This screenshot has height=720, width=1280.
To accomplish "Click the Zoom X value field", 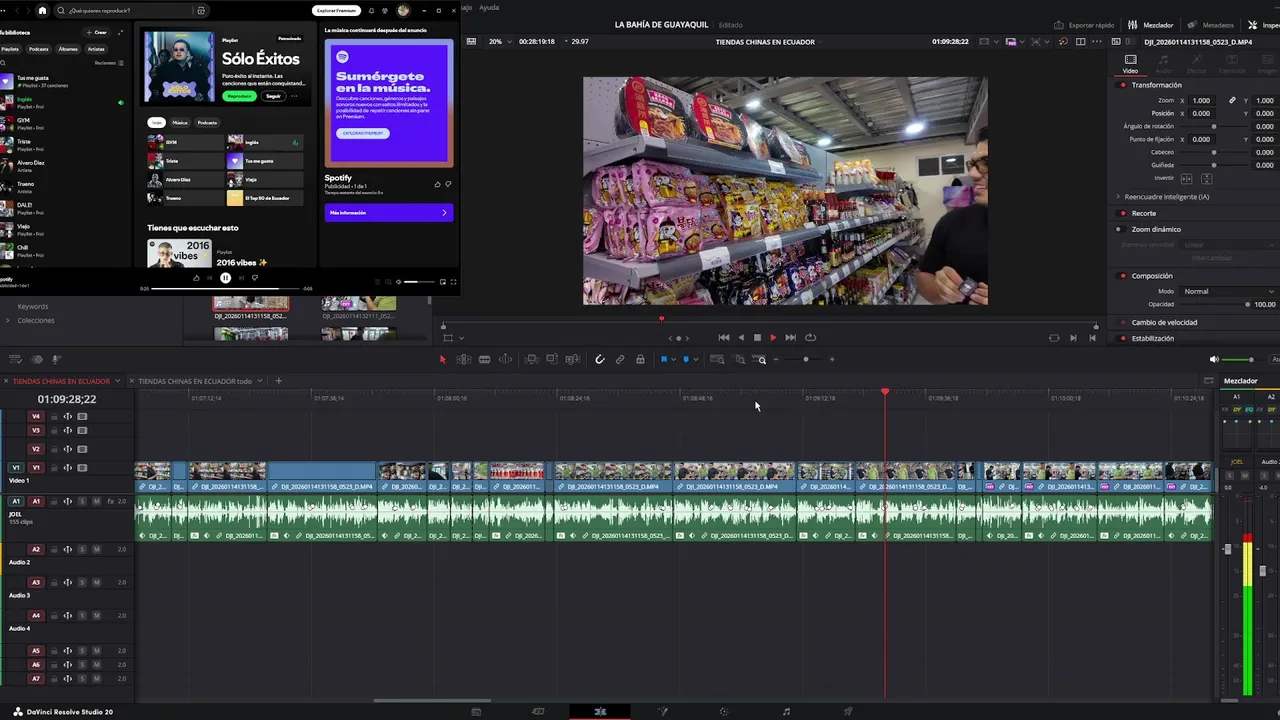I will pyautogui.click(x=1201, y=100).
